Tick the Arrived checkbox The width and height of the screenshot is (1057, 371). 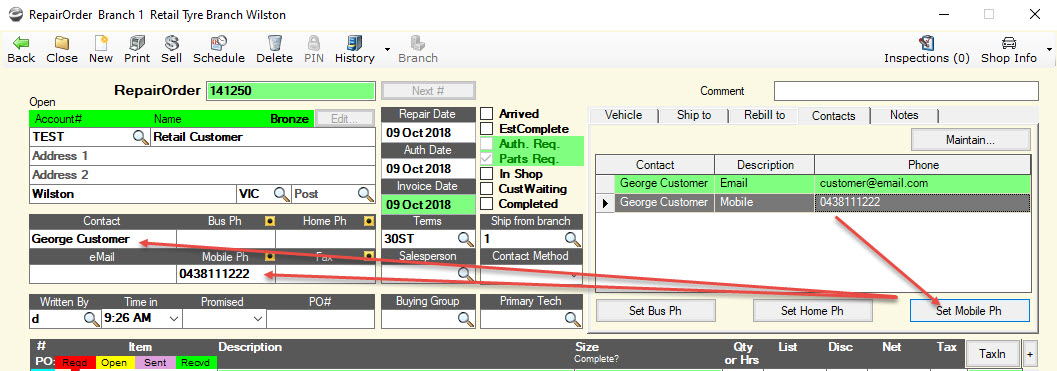click(x=487, y=113)
